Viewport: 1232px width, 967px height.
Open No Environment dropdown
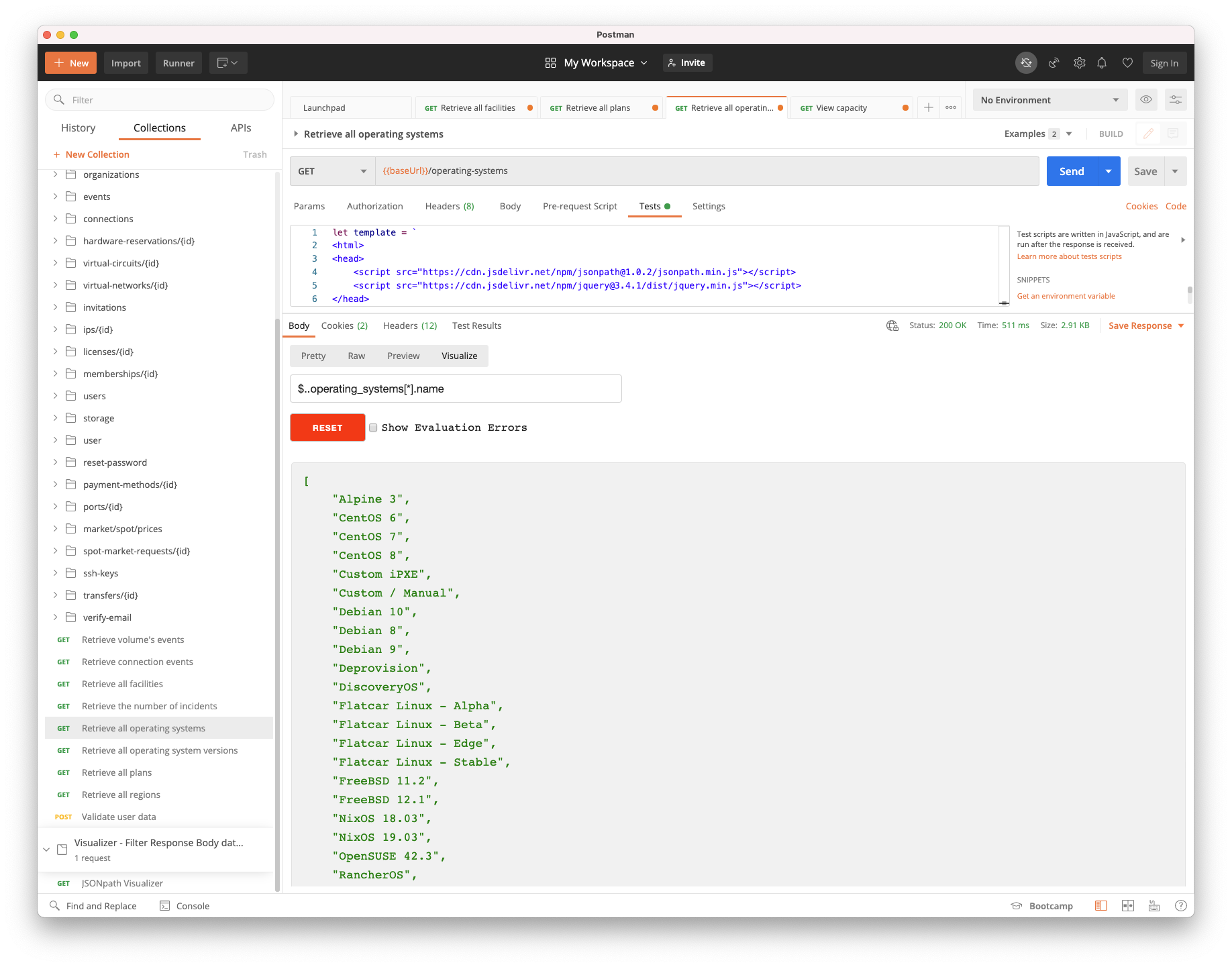1050,100
